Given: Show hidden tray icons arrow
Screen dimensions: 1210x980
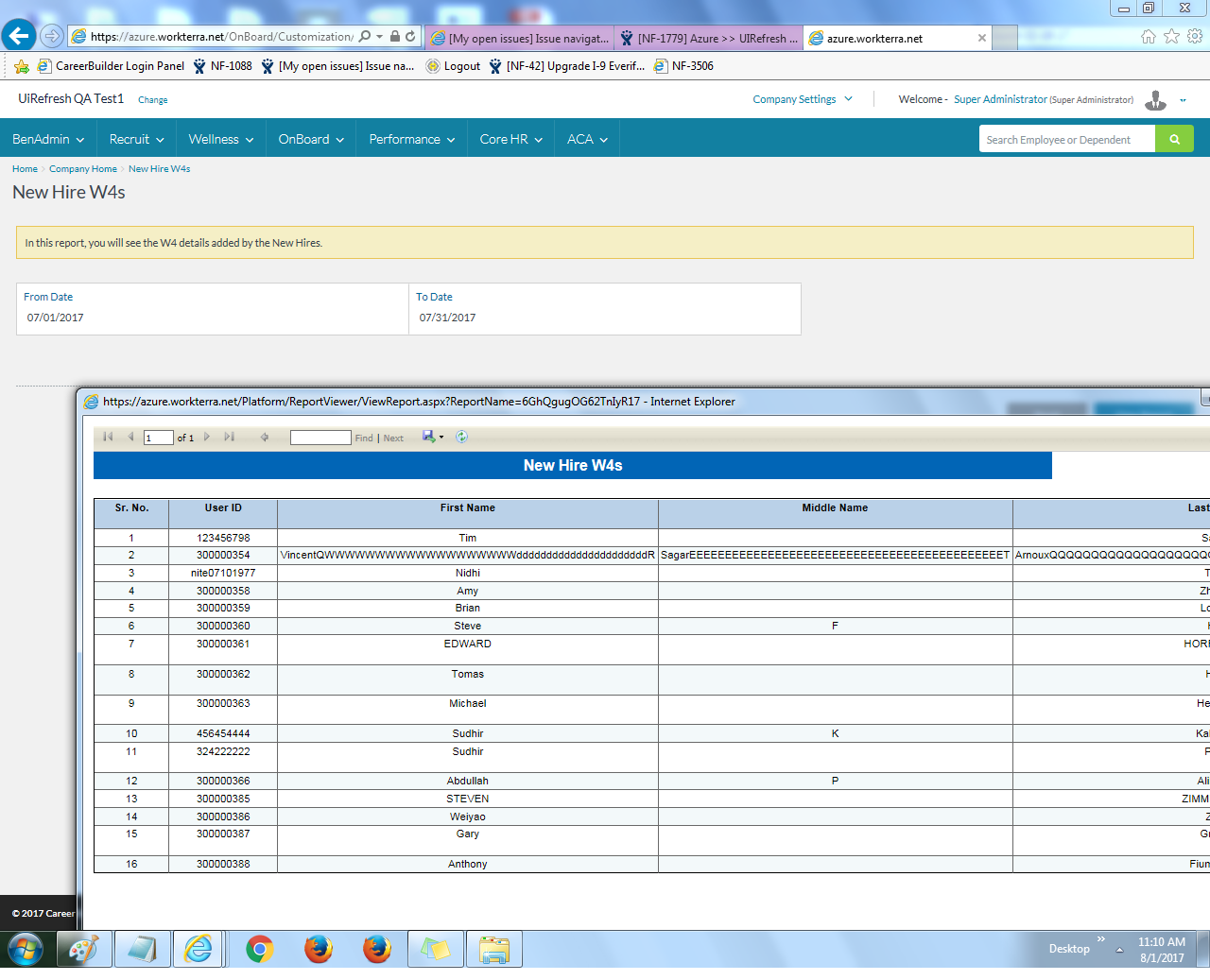Looking at the screenshot, I should click(x=1119, y=950).
